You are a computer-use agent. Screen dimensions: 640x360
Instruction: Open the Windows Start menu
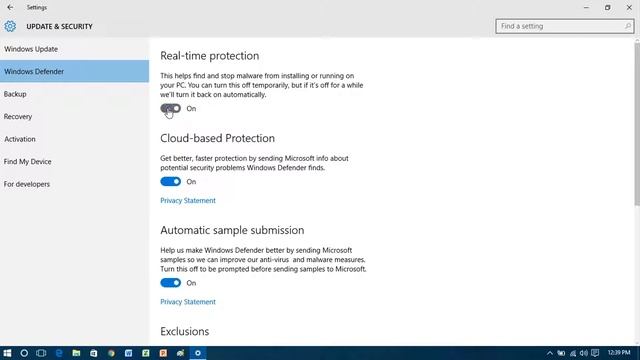click(7, 353)
